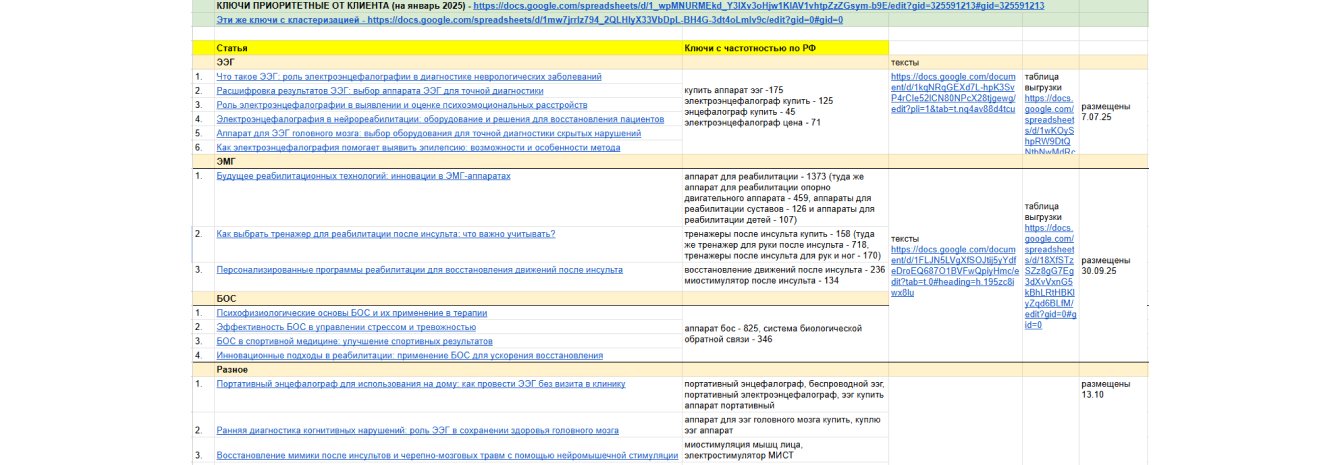Select 'Ключи с частотностью по РФ' header
Image resolution: width=1340 pixels, height=465 pixels.
[786, 48]
